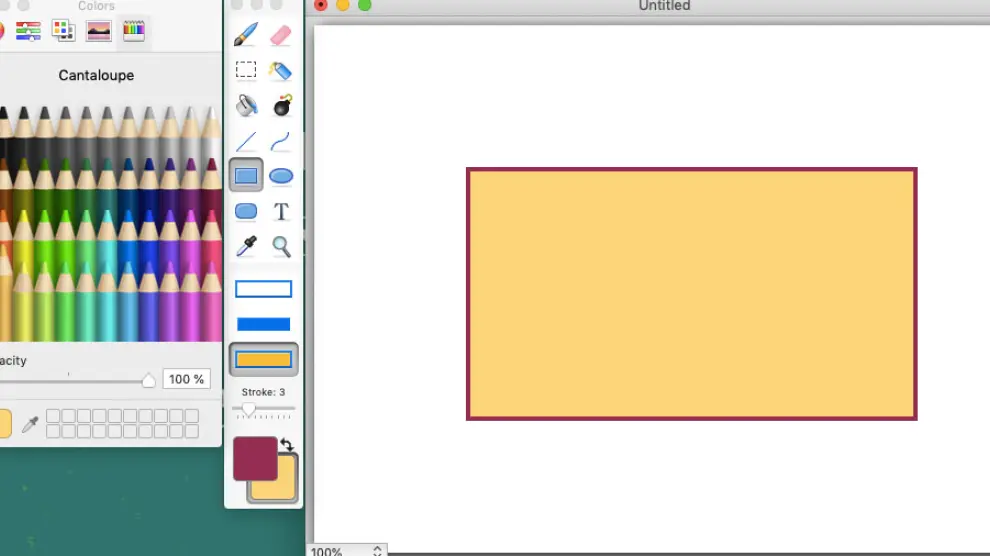Swap foreground and background colors
Viewport: 990px width, 556px height.
(x=287, y=445)
